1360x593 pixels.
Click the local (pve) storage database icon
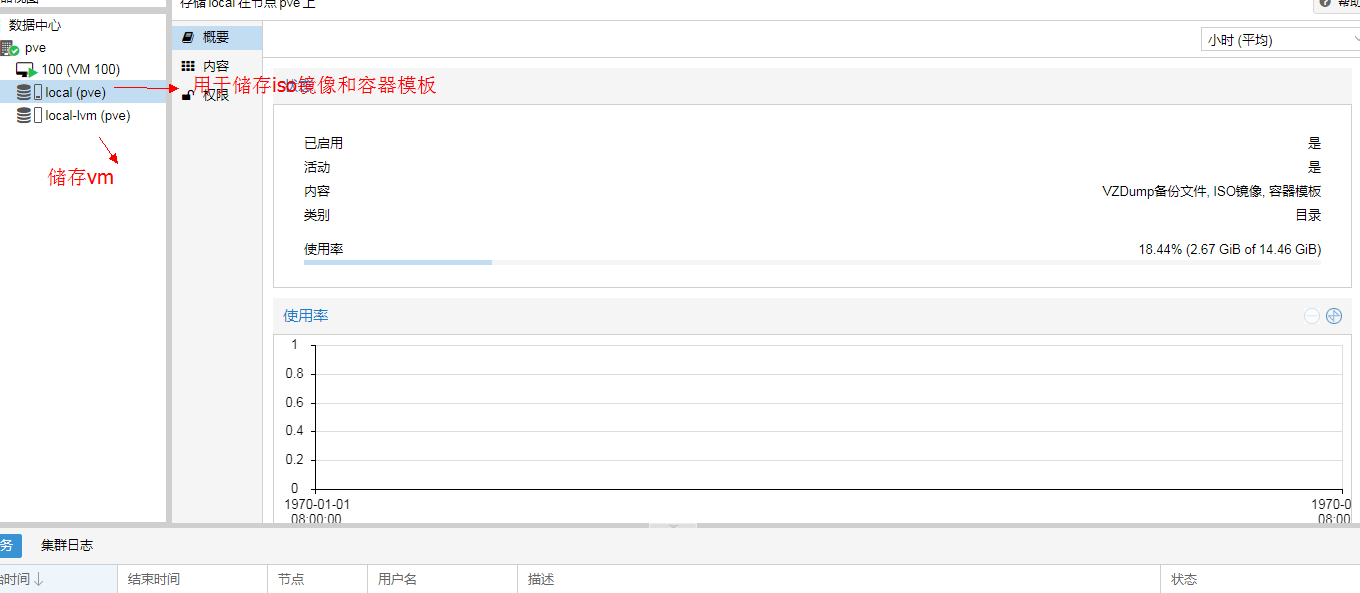point(24,93)
